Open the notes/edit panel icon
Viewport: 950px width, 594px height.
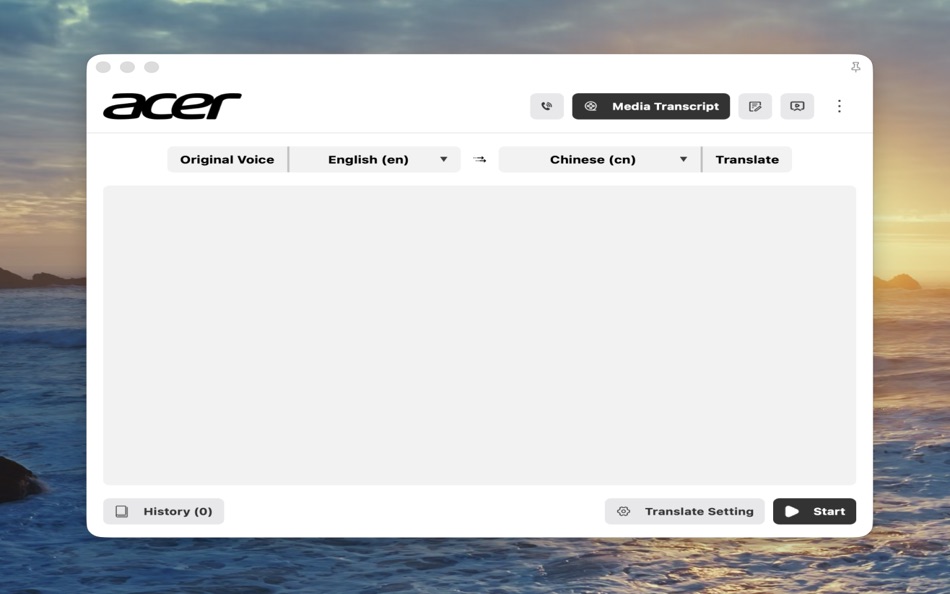click(x=755, y=106)
